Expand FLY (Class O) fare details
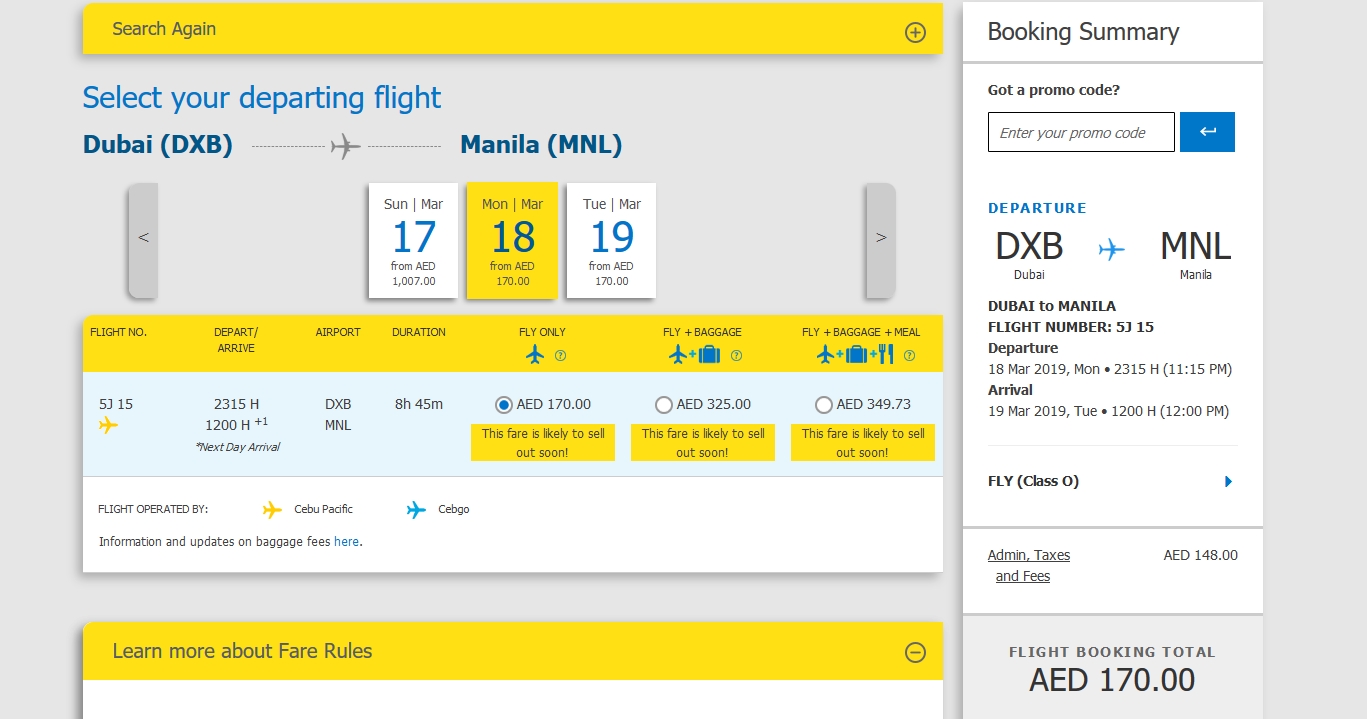 (x=1228, y=482)
